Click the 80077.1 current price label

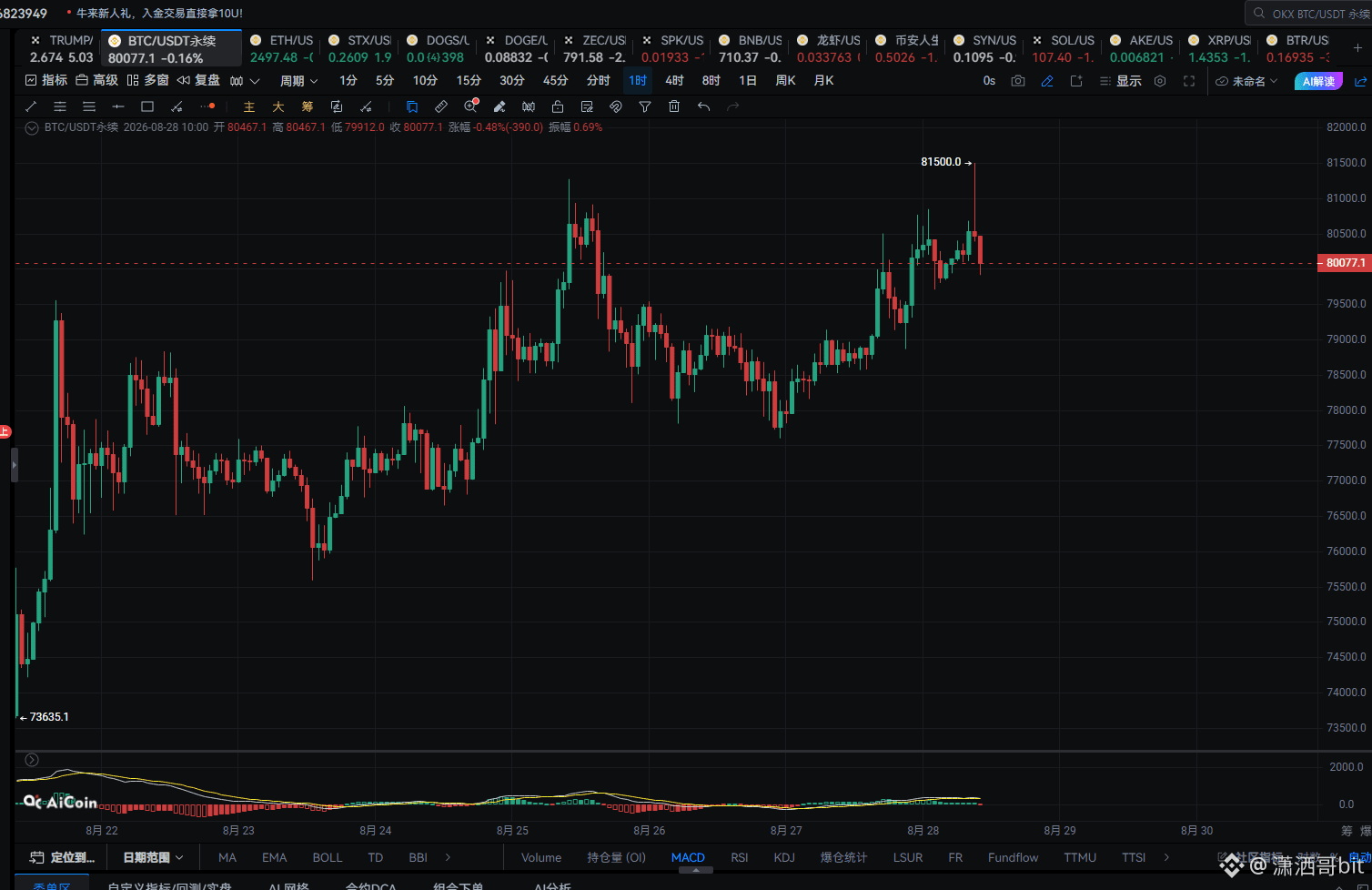coord(1345,263)
